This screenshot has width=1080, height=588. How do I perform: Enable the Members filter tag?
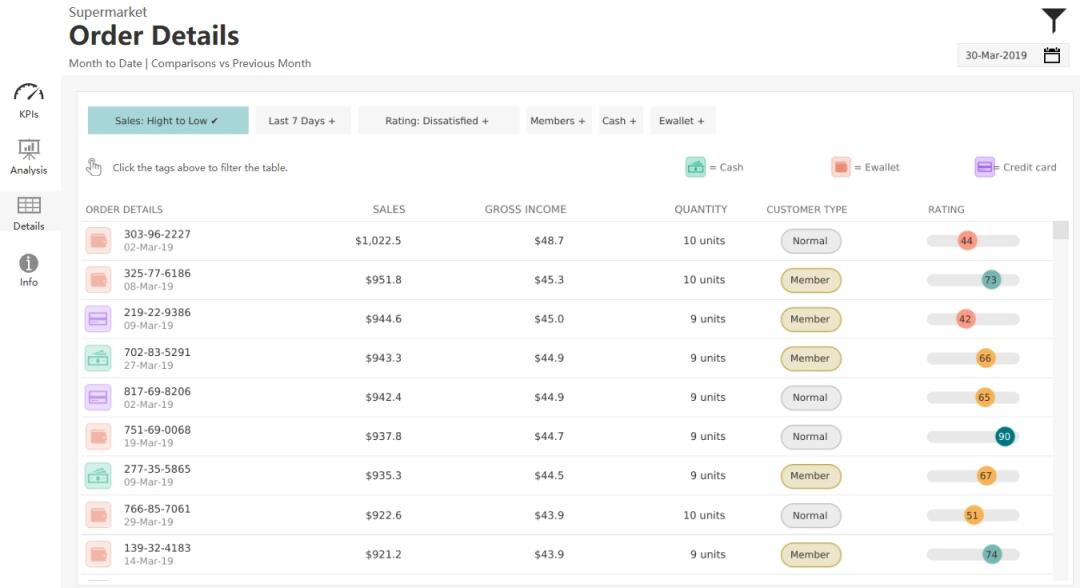pos(558,120)
